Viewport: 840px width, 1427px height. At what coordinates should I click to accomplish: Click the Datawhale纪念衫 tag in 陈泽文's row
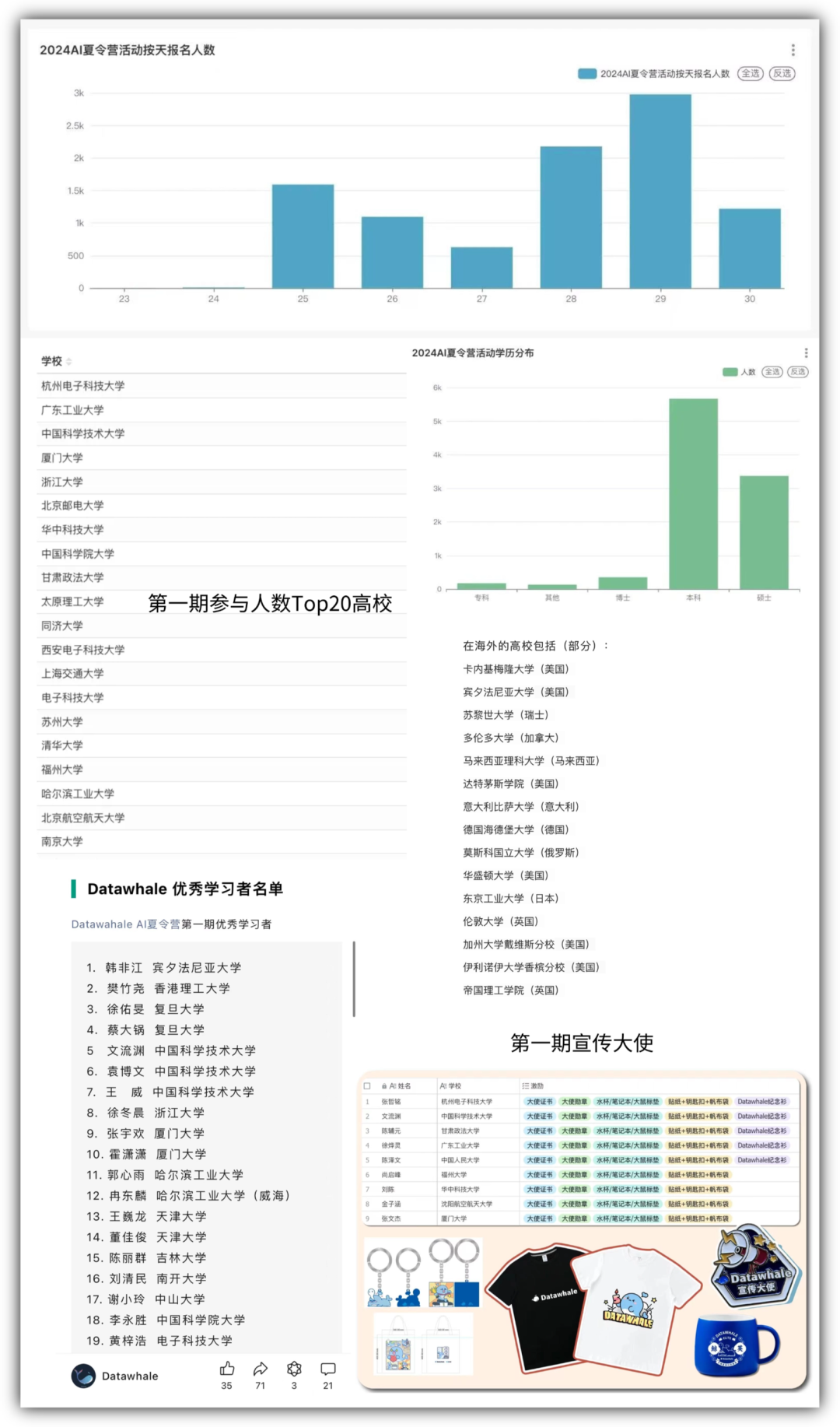[762, 1160]
